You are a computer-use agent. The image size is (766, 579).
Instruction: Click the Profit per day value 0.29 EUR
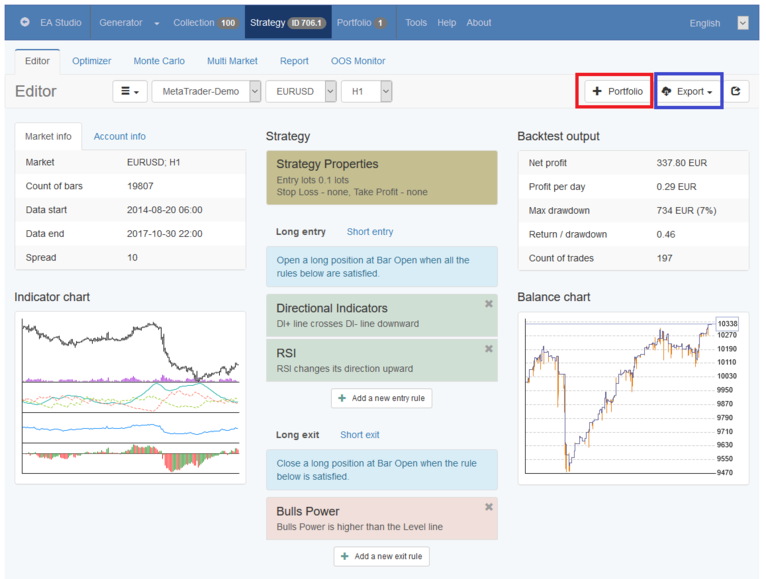click(676, 187)
